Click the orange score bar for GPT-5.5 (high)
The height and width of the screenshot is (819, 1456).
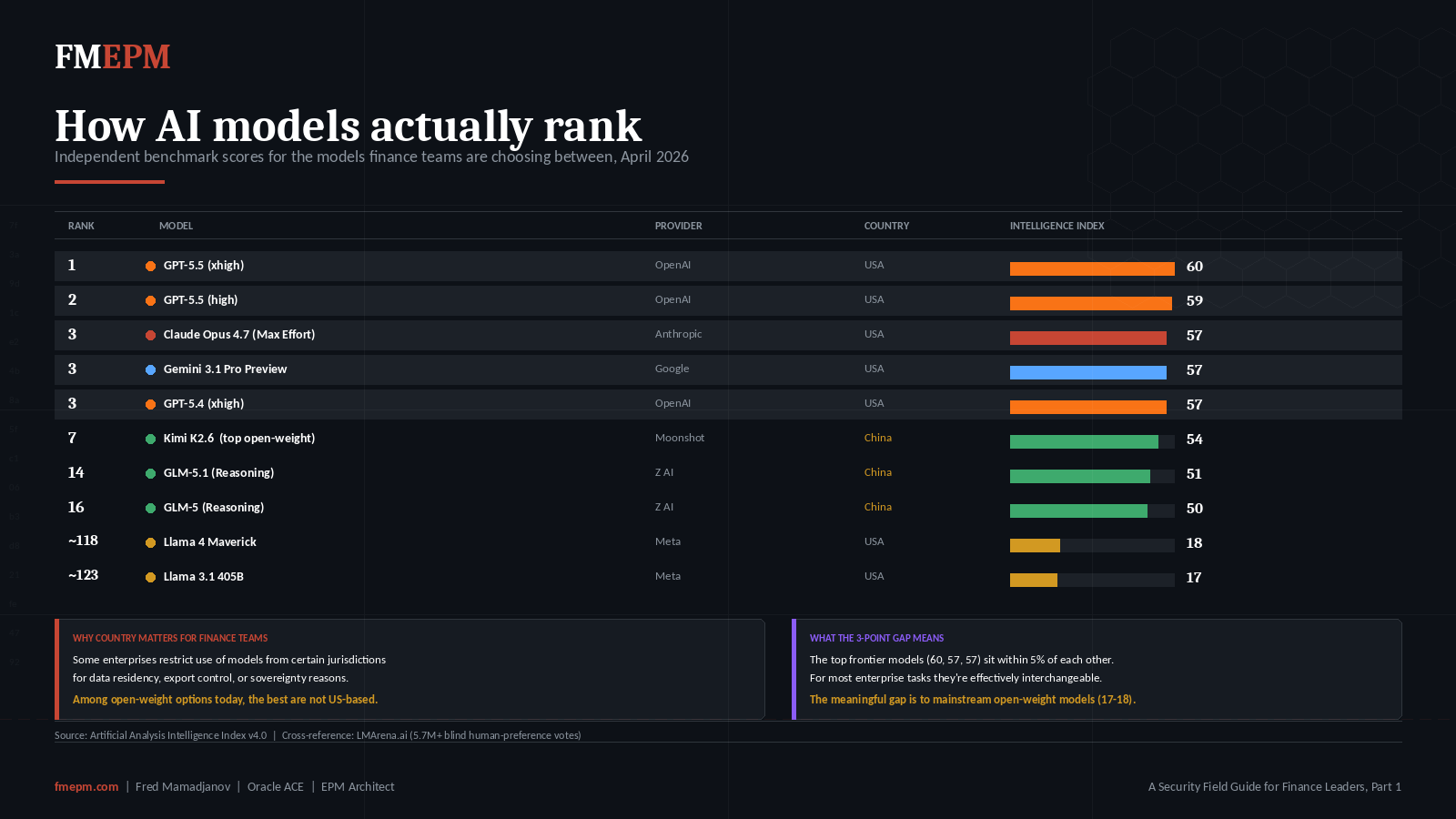(1089, 303)
